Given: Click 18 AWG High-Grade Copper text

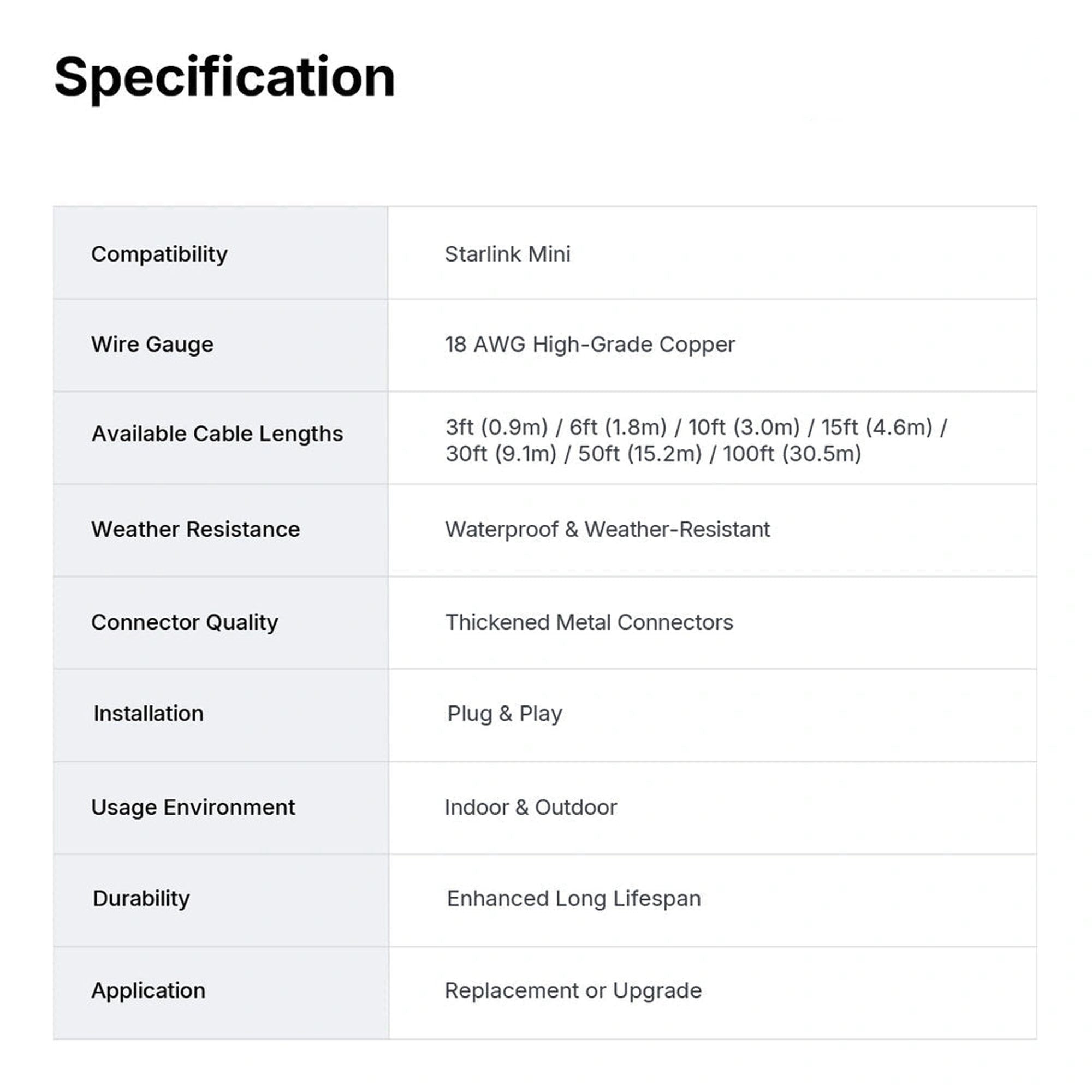Looking at the screenshot, I should (590, 344).
